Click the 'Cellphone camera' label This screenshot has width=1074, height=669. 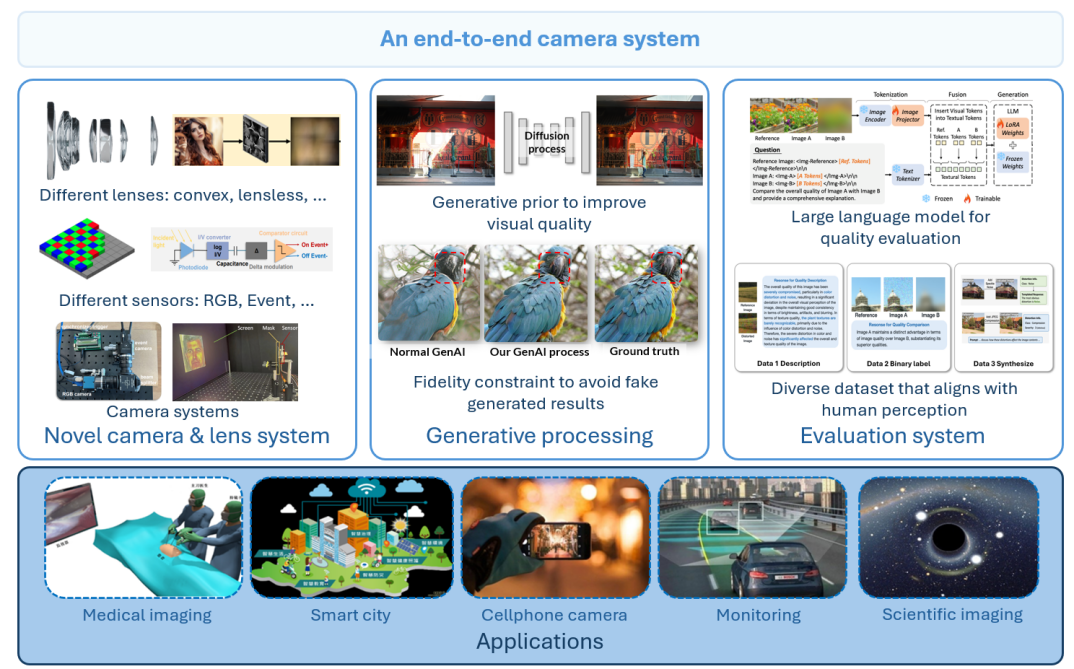tap(554, 615)
